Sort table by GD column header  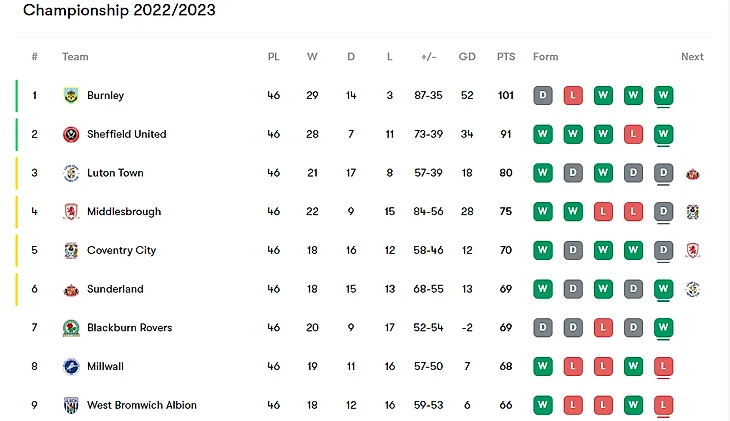(467, 57)
